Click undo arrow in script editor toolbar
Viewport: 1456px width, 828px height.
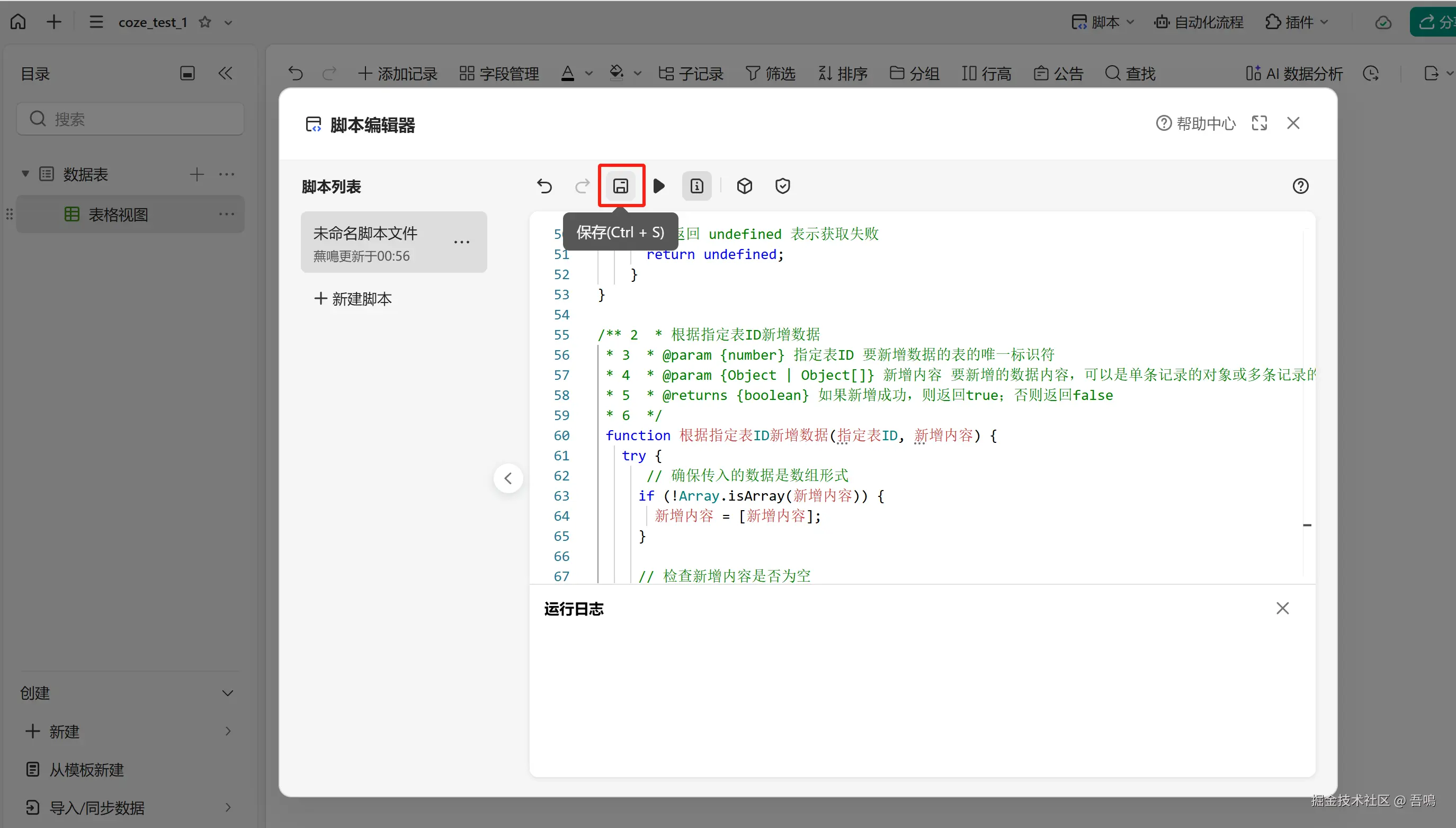[x=544, y=186]
